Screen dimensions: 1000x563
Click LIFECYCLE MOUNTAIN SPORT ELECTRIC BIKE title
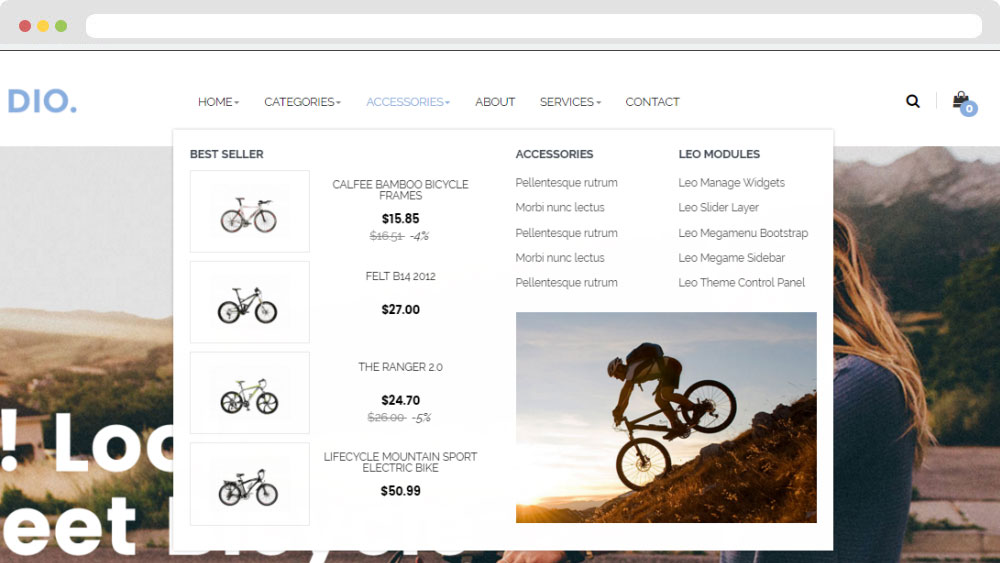[x=401, y=462]
